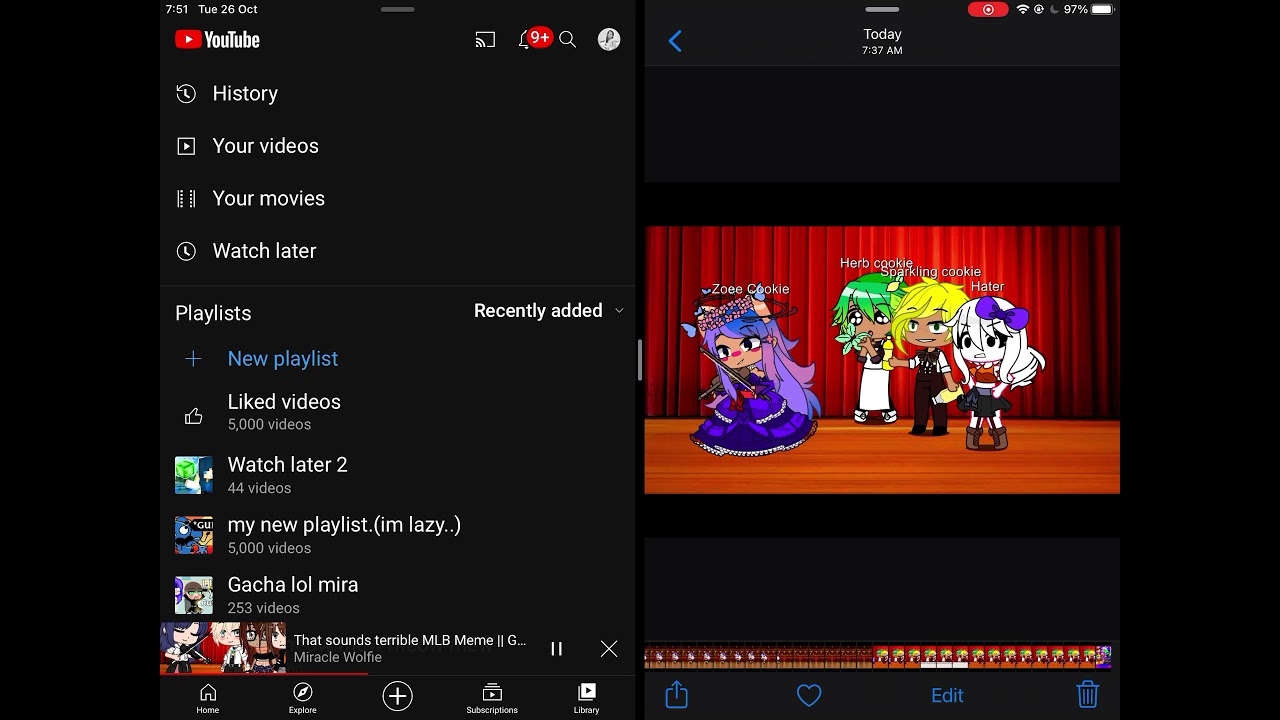Open the YouTube logo home link
The width and height of the screenshot is (1280, 720).
[217, 40]
